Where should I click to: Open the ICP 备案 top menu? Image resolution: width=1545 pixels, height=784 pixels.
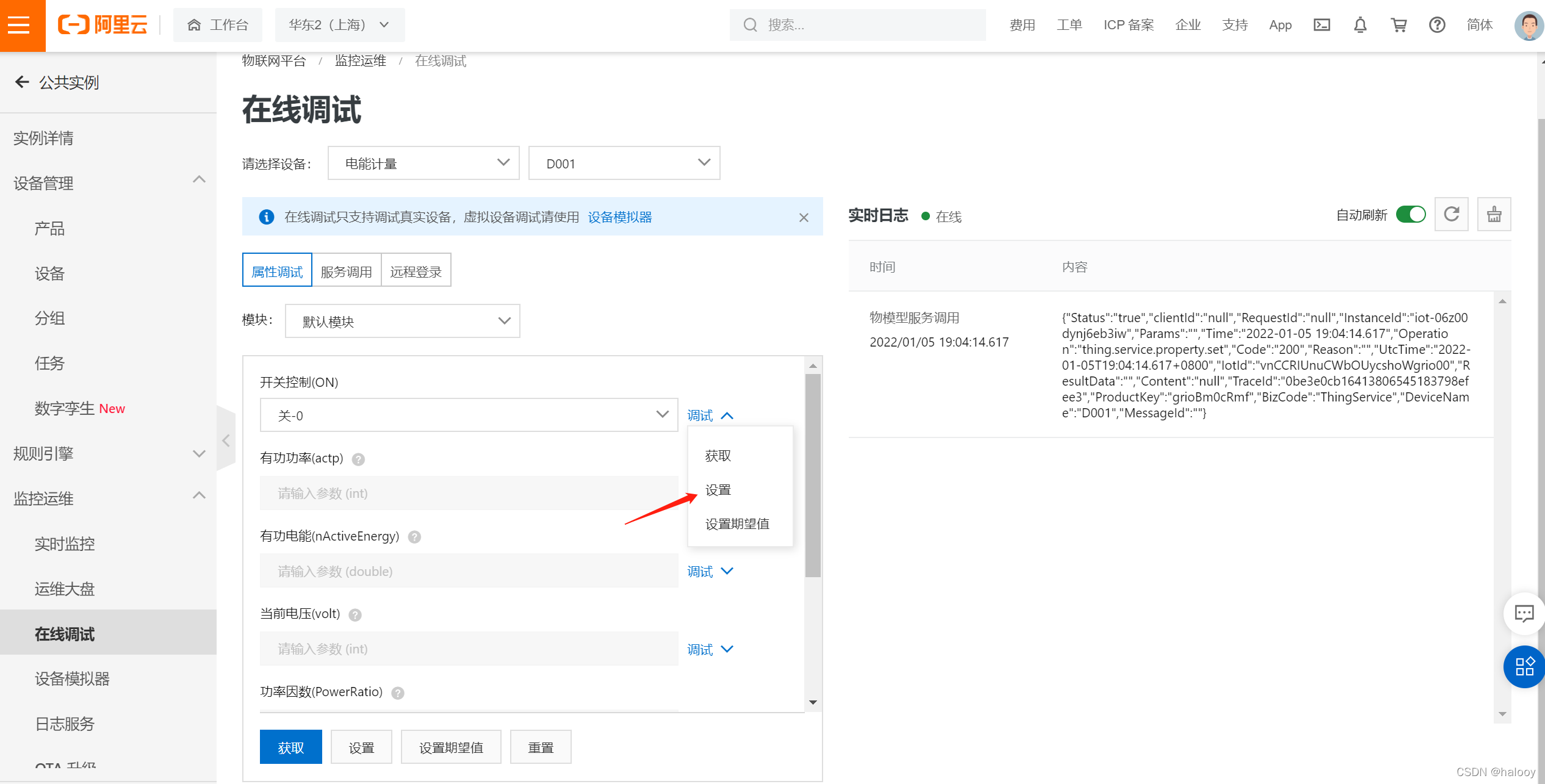pyautogui.click(x=1128, y=25)
